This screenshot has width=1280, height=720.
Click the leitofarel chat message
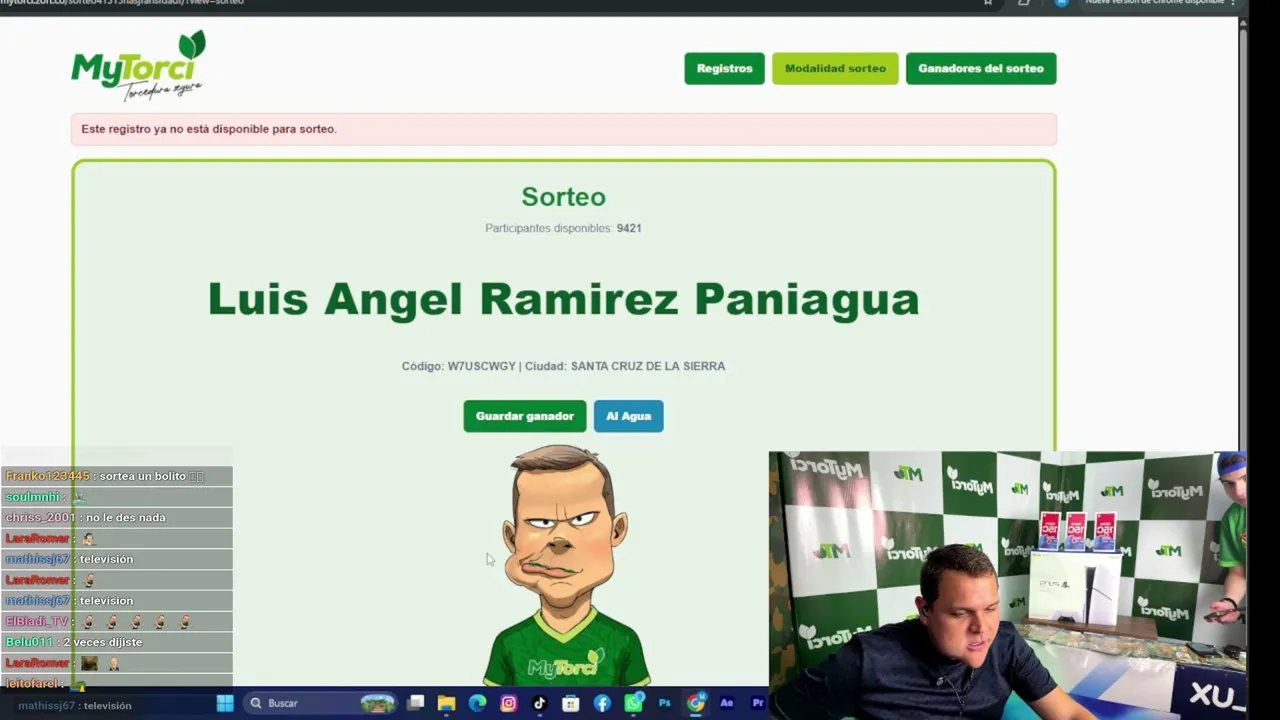point(117,683)
